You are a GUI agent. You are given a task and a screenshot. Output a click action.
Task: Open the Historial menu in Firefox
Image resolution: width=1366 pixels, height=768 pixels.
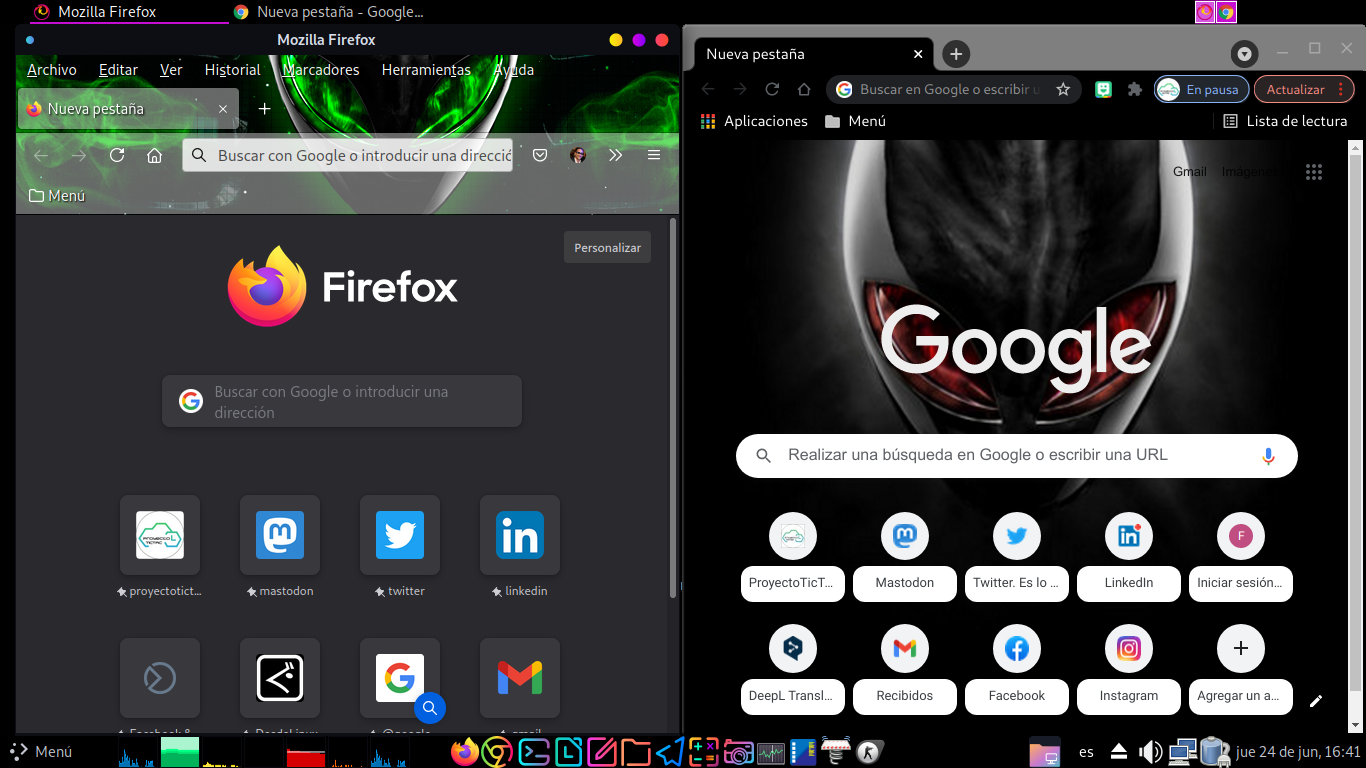(x=232, y=70)
